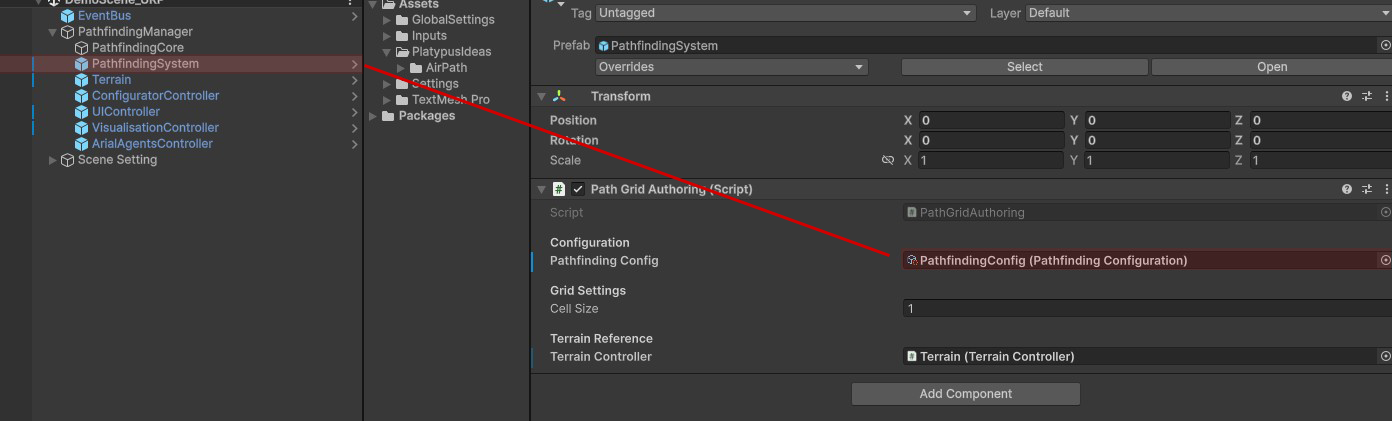Image resolution: width=1392 pixels, height=421 pixels.
Task: Click the Add Component button
Action: pyautogui.click(x=965, y=394)
